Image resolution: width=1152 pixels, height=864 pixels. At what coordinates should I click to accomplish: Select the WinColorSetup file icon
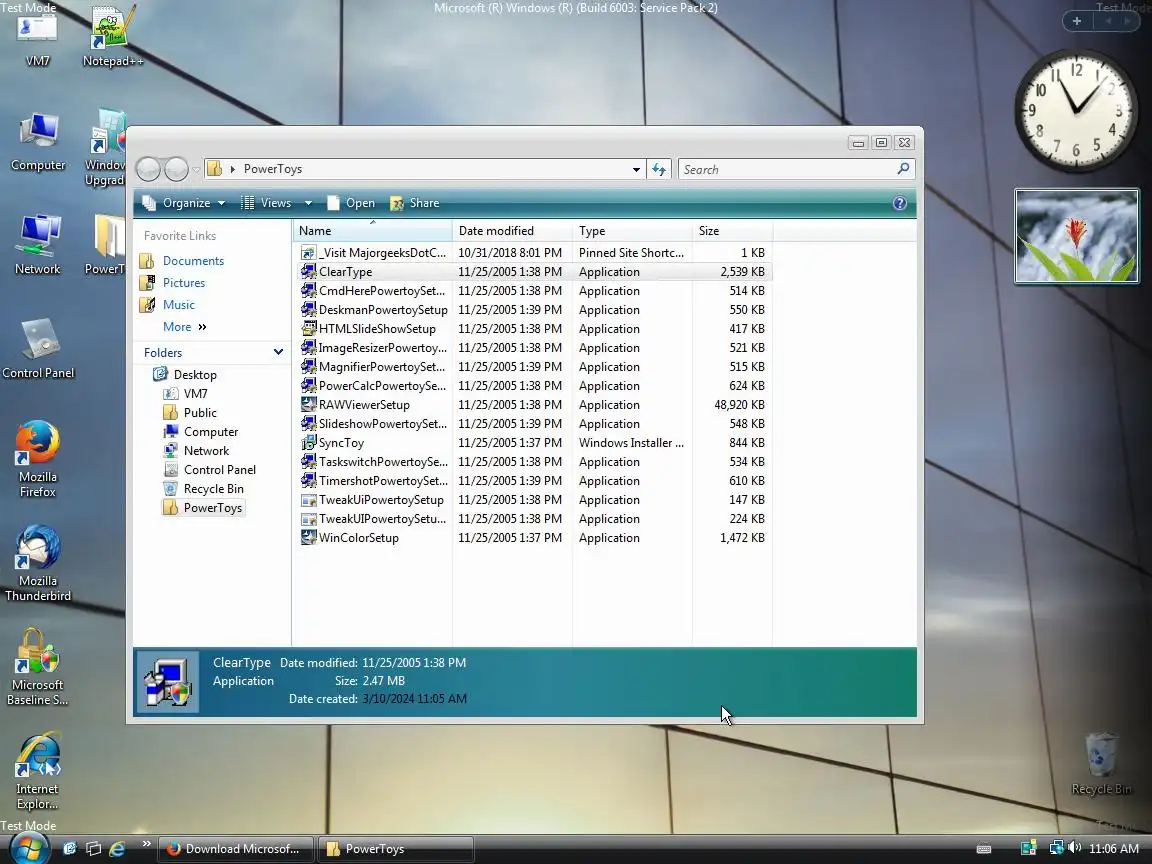click(309, 538)
